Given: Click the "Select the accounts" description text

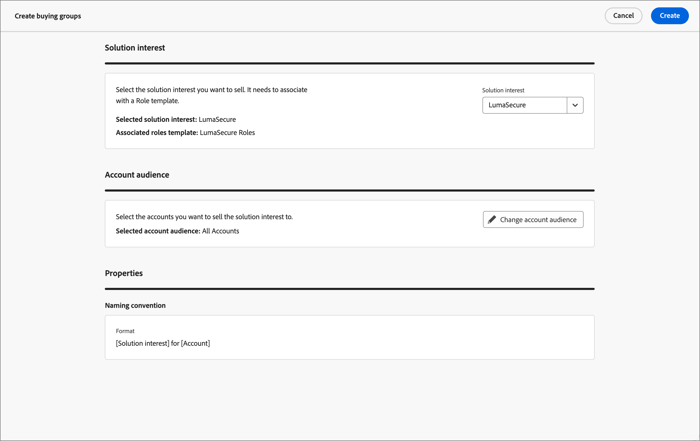Looking at the screenshot, I should tap(204, 217).
